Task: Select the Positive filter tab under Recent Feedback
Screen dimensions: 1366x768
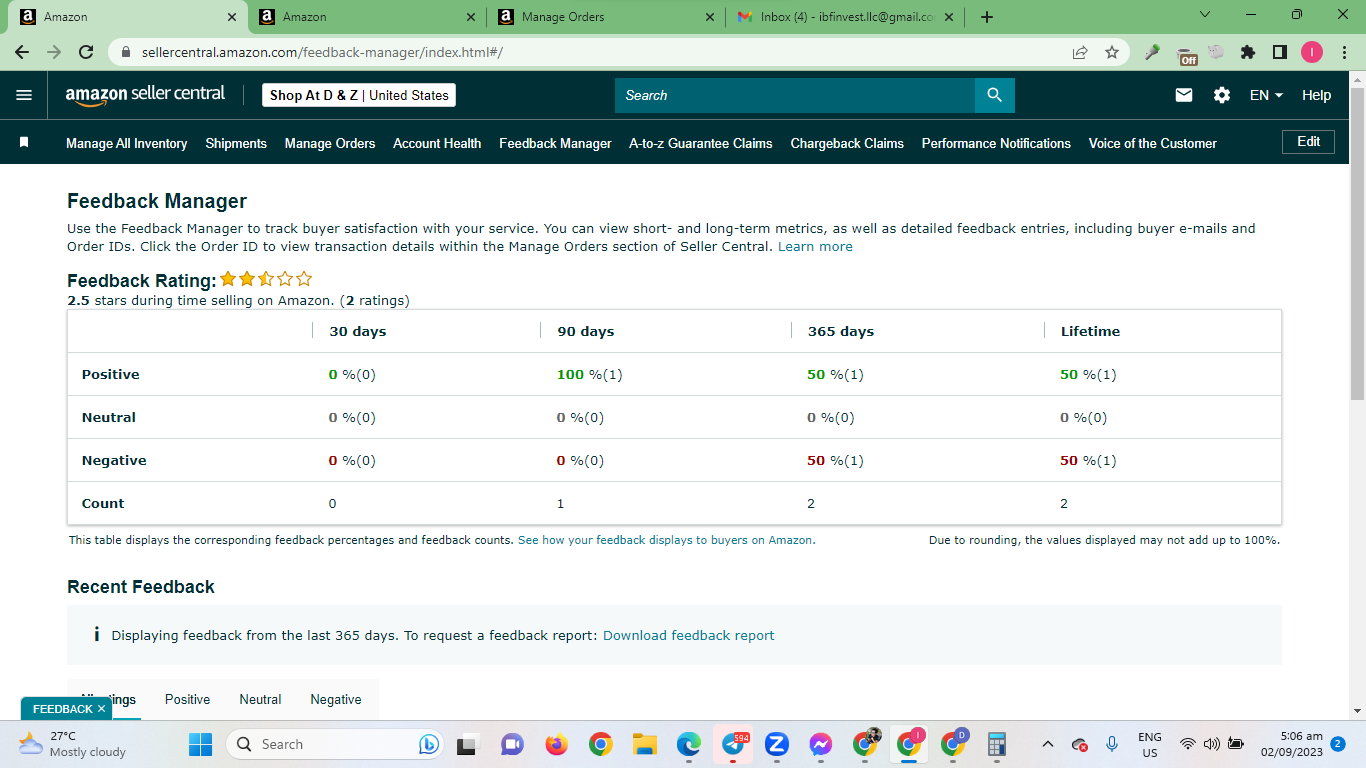Action: pyautogui.click(x=188, y=699)
